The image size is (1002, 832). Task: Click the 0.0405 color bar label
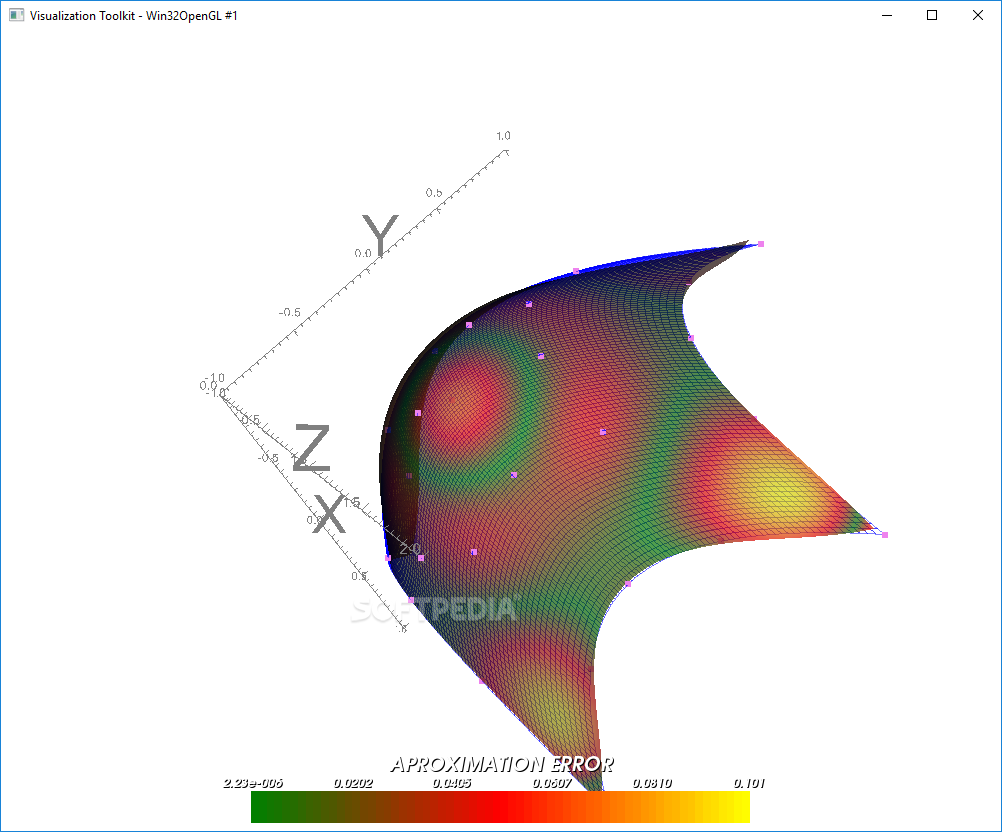coord(452,783)
